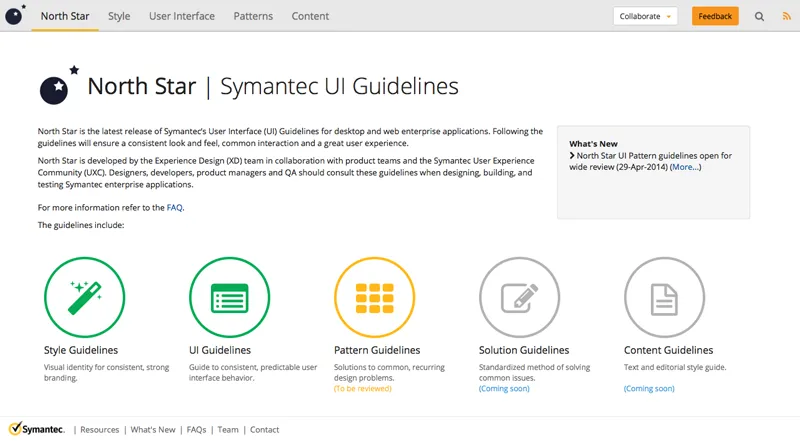Viewport: 800px width, 441px height.
Task: Select the North Star tab
Action: pyautogui.click(x=65, y=16)
